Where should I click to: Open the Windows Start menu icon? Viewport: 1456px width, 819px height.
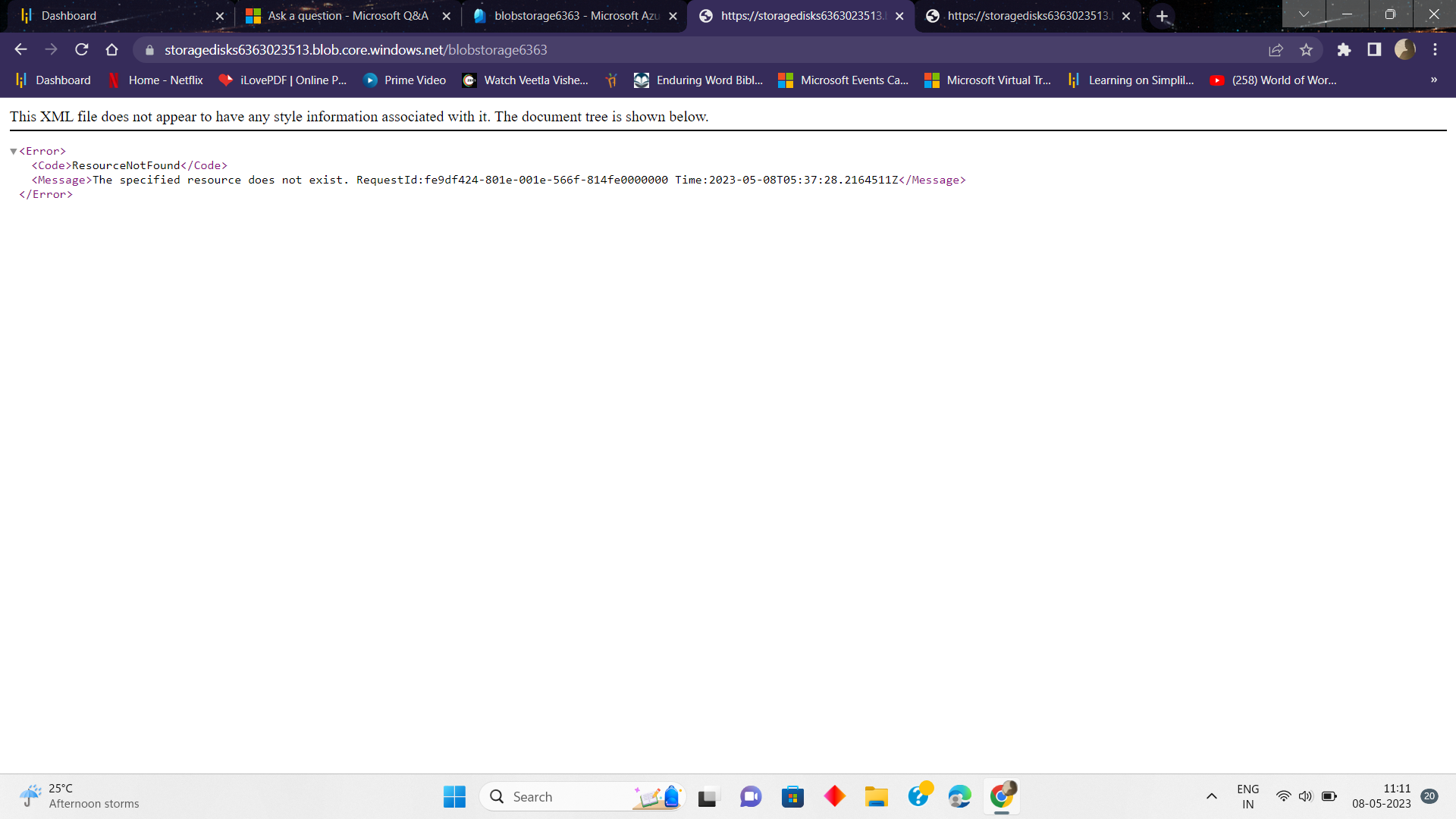pyautogui.click(x=454, y=796)
